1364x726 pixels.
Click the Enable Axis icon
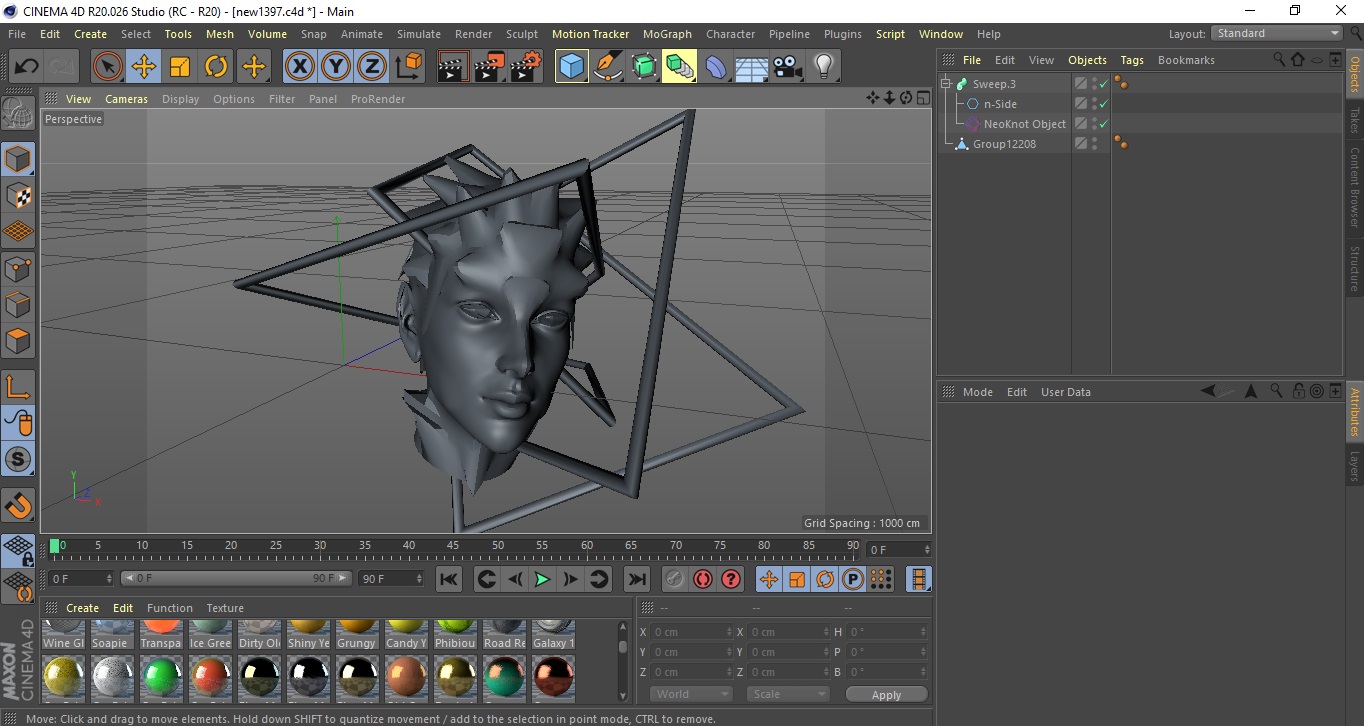18,387
